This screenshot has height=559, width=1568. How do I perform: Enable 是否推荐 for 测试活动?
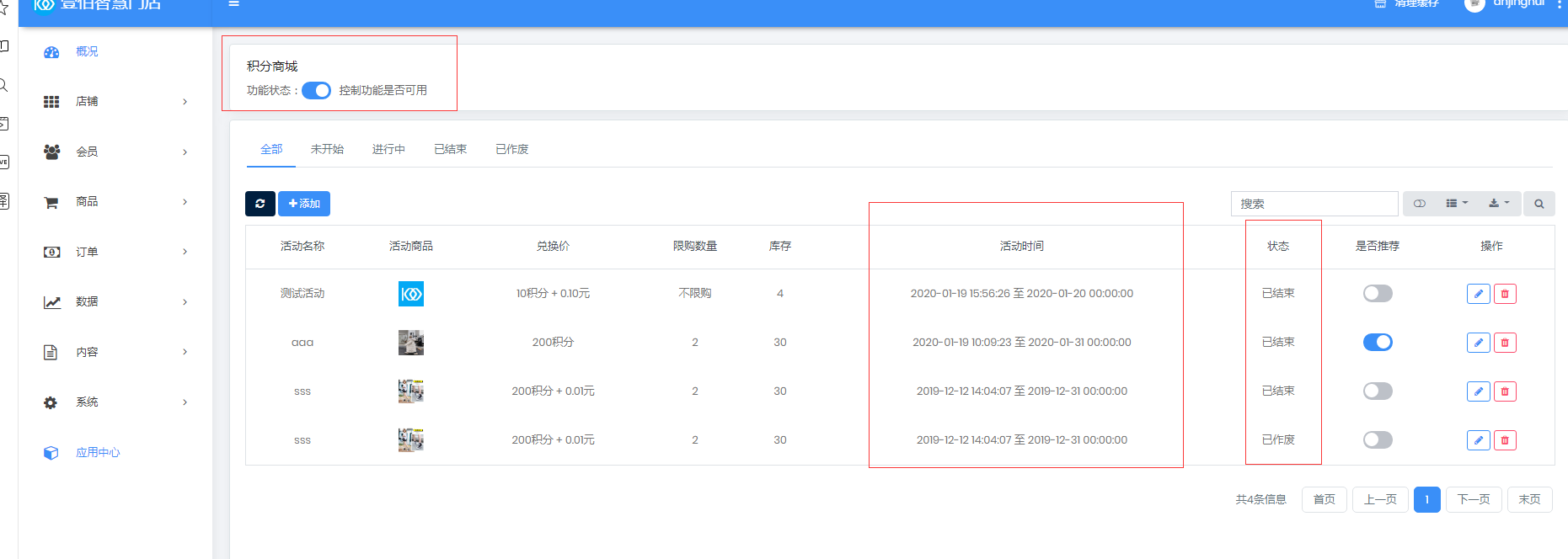(1378, 294)
